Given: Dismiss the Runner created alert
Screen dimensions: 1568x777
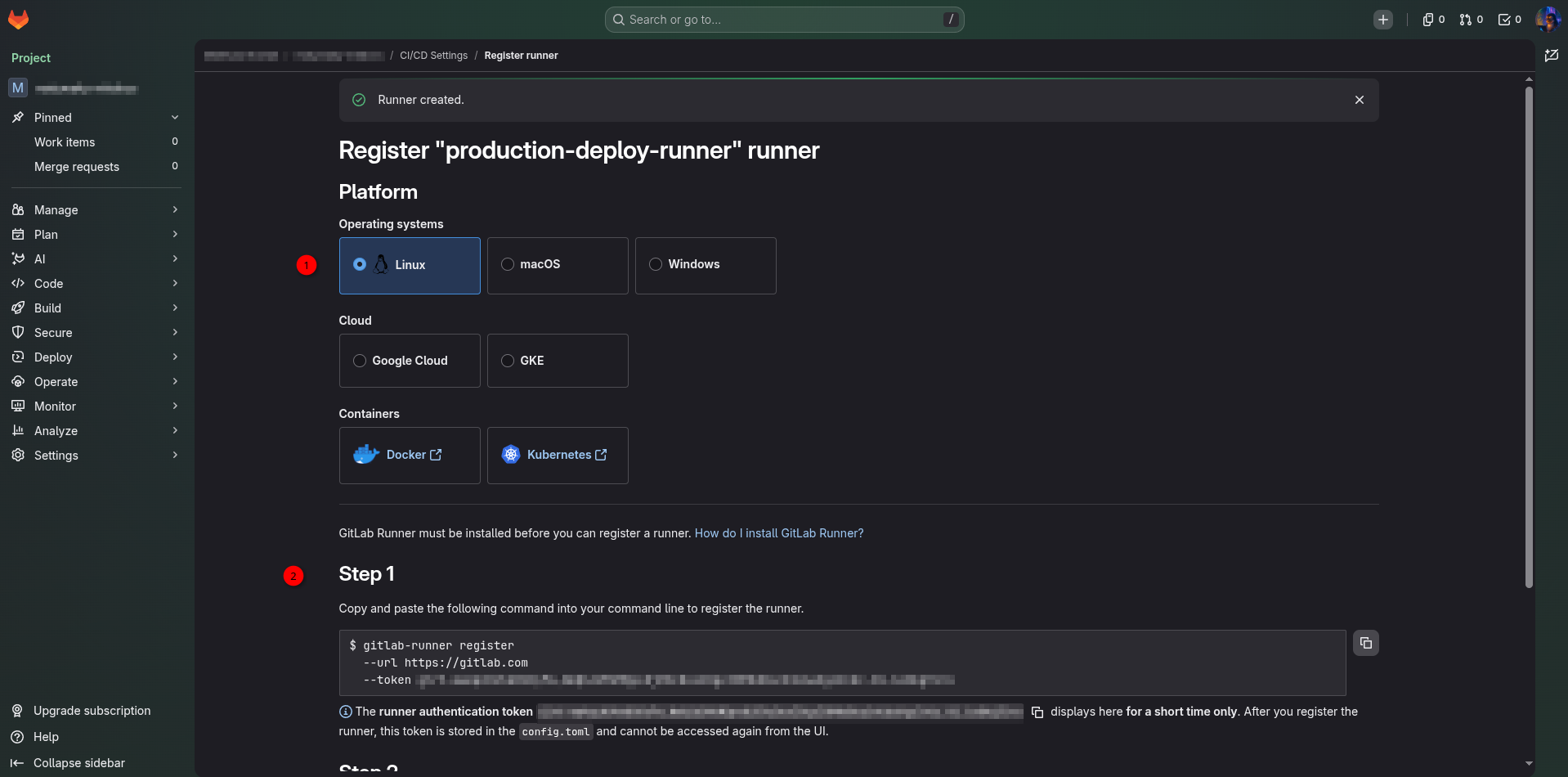Looking at the screenshot, I should coord(1359,100).
